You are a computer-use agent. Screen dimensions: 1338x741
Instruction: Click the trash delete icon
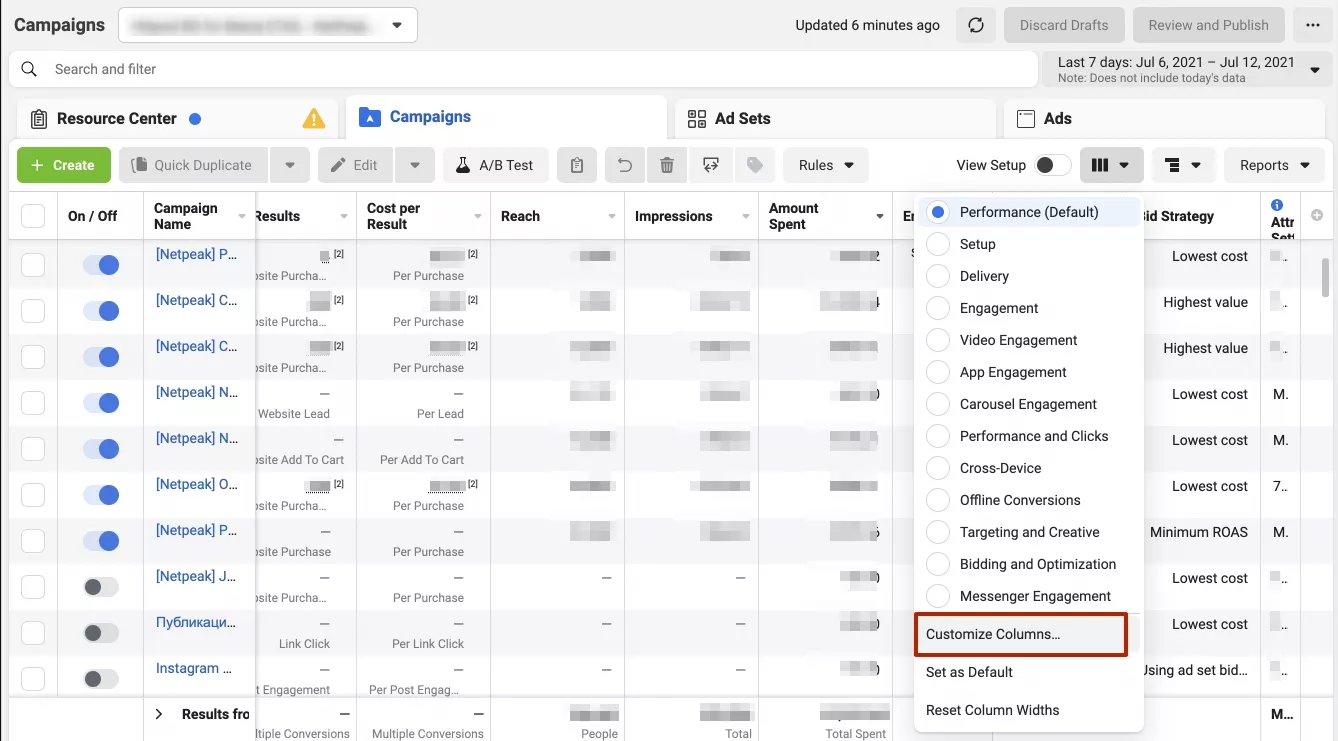(x=668, y=165)
